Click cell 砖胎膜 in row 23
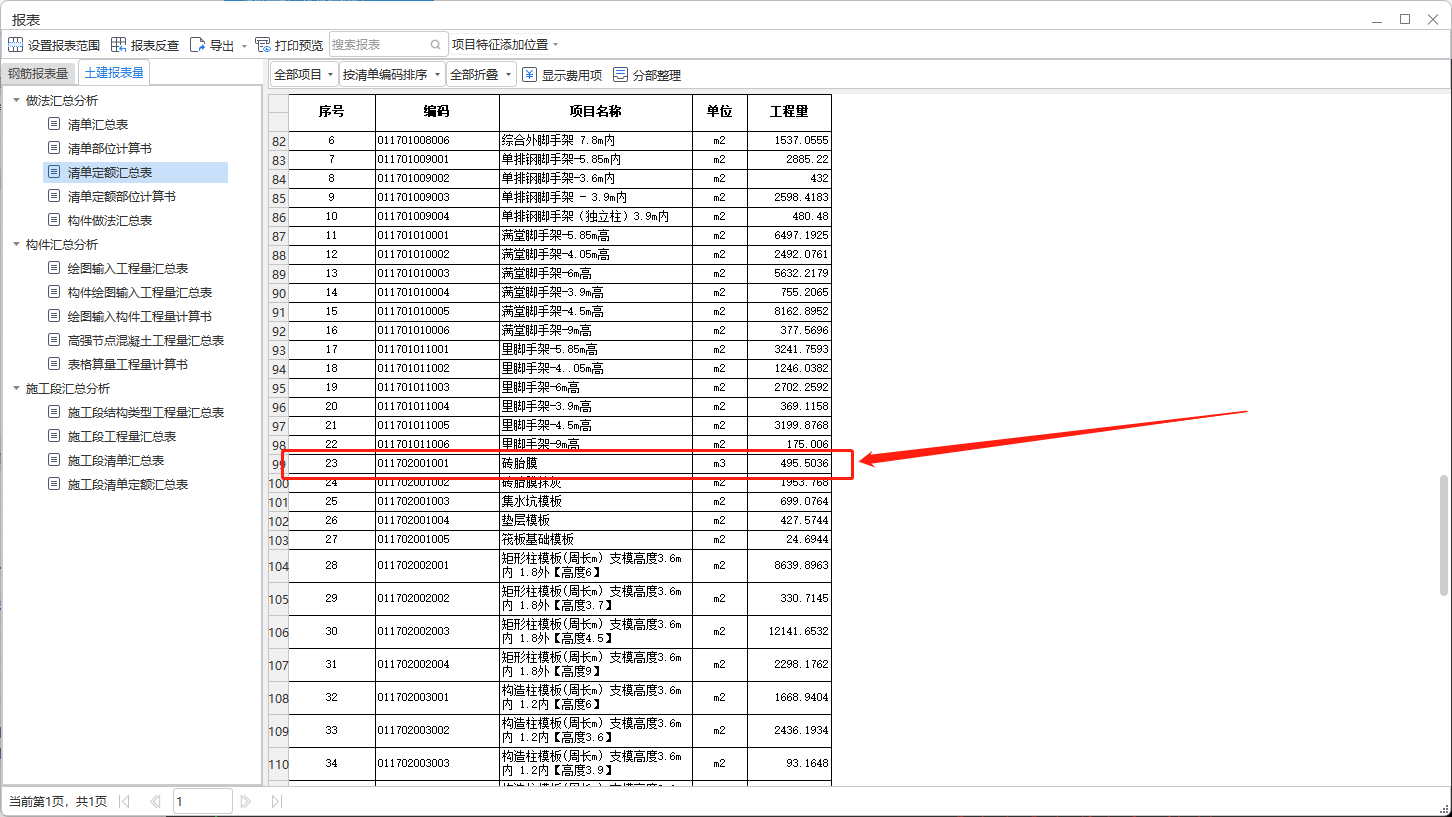This screenshot has width=1452, height=817. [x=596, y=464]
